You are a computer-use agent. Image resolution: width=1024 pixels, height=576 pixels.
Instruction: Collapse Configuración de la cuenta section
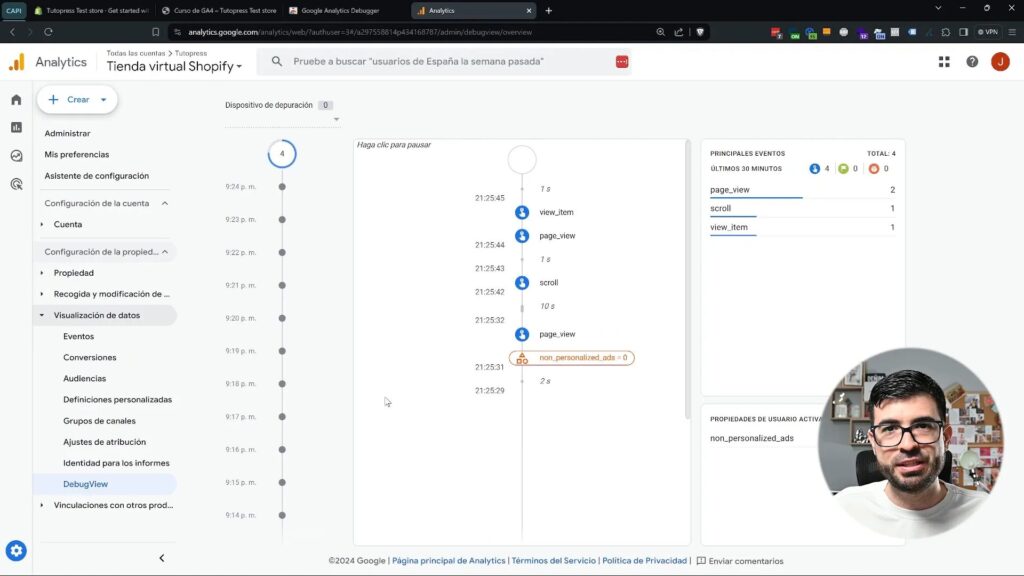coord(165,203)
